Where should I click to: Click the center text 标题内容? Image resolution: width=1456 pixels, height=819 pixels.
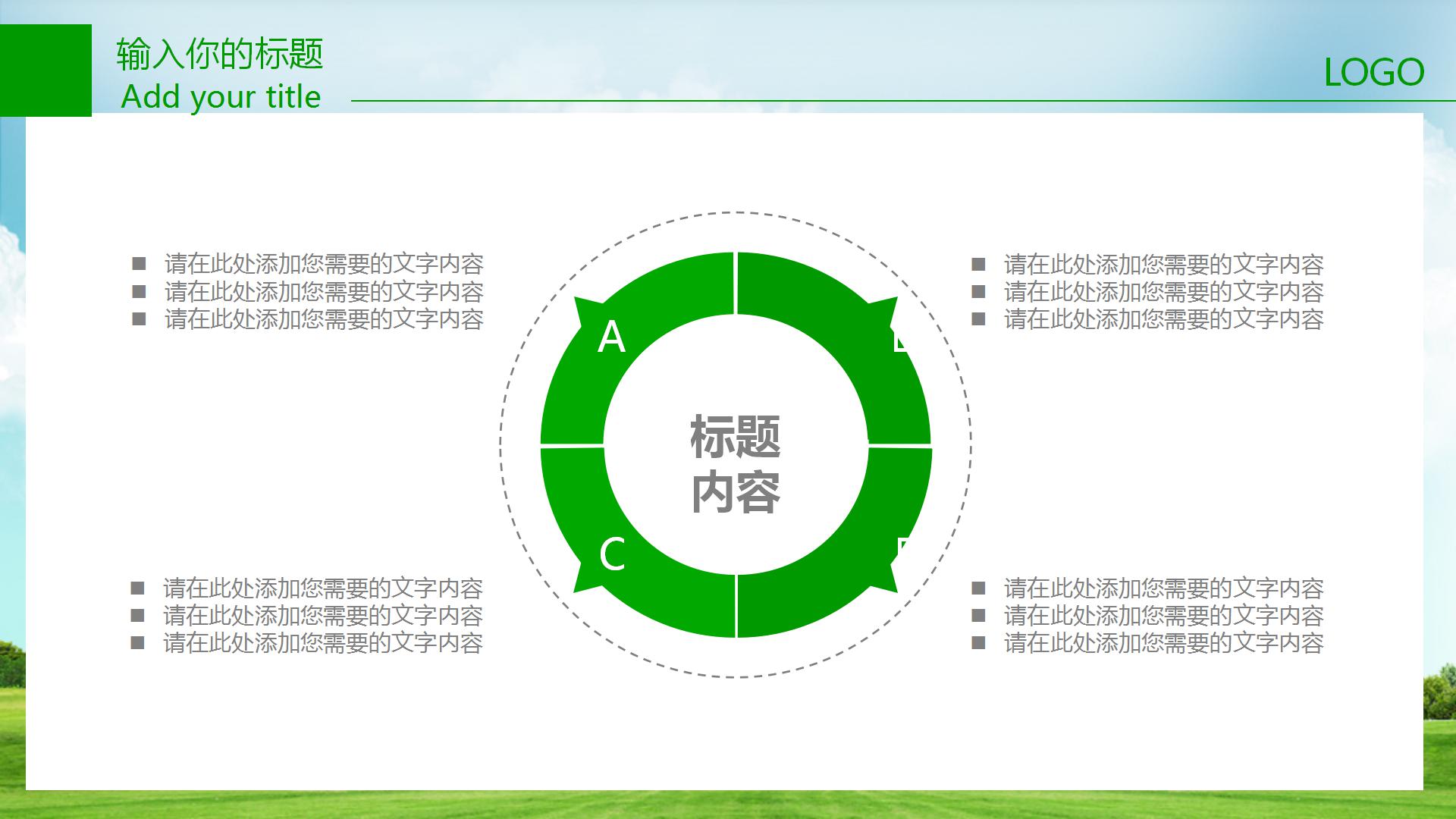tap(735, 464)
